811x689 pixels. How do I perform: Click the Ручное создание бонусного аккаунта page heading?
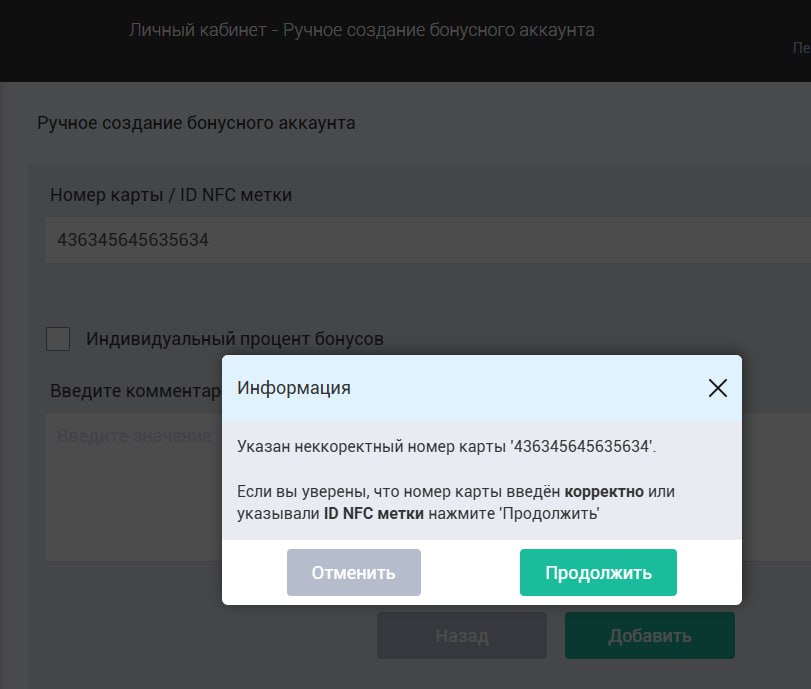[x=196, y=123]
